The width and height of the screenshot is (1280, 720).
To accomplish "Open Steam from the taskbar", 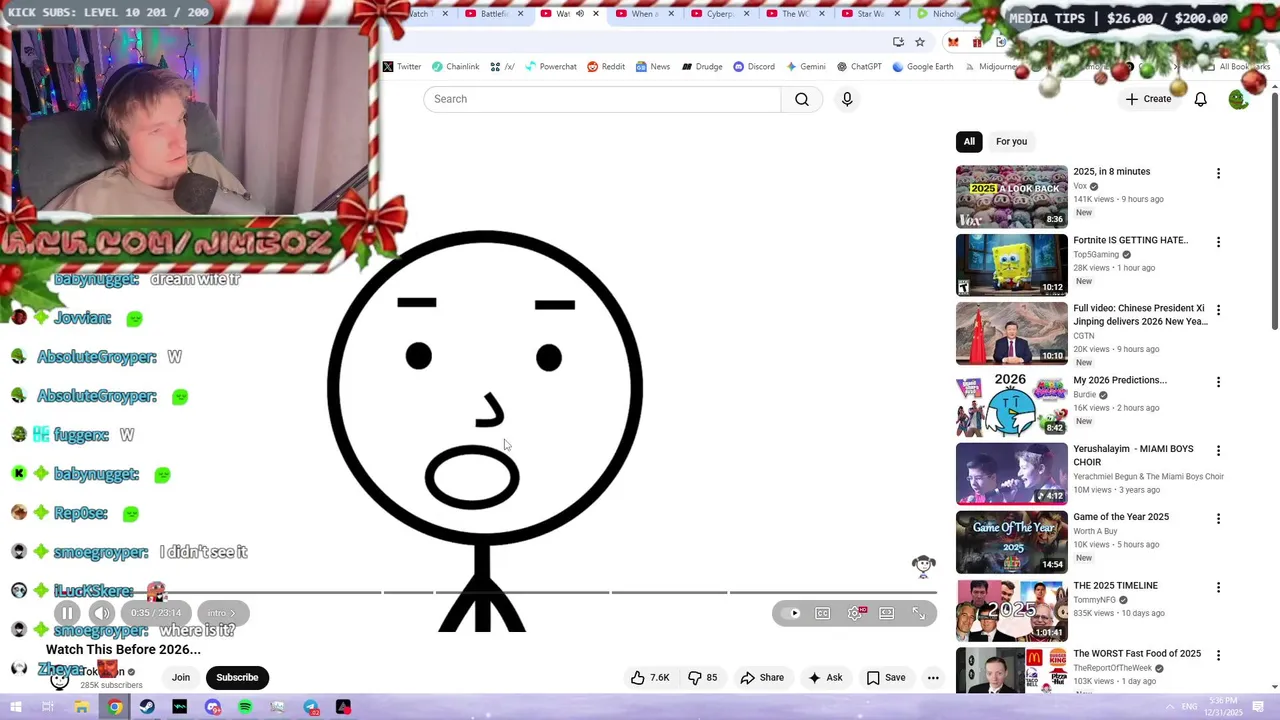I will coord(147,707).
